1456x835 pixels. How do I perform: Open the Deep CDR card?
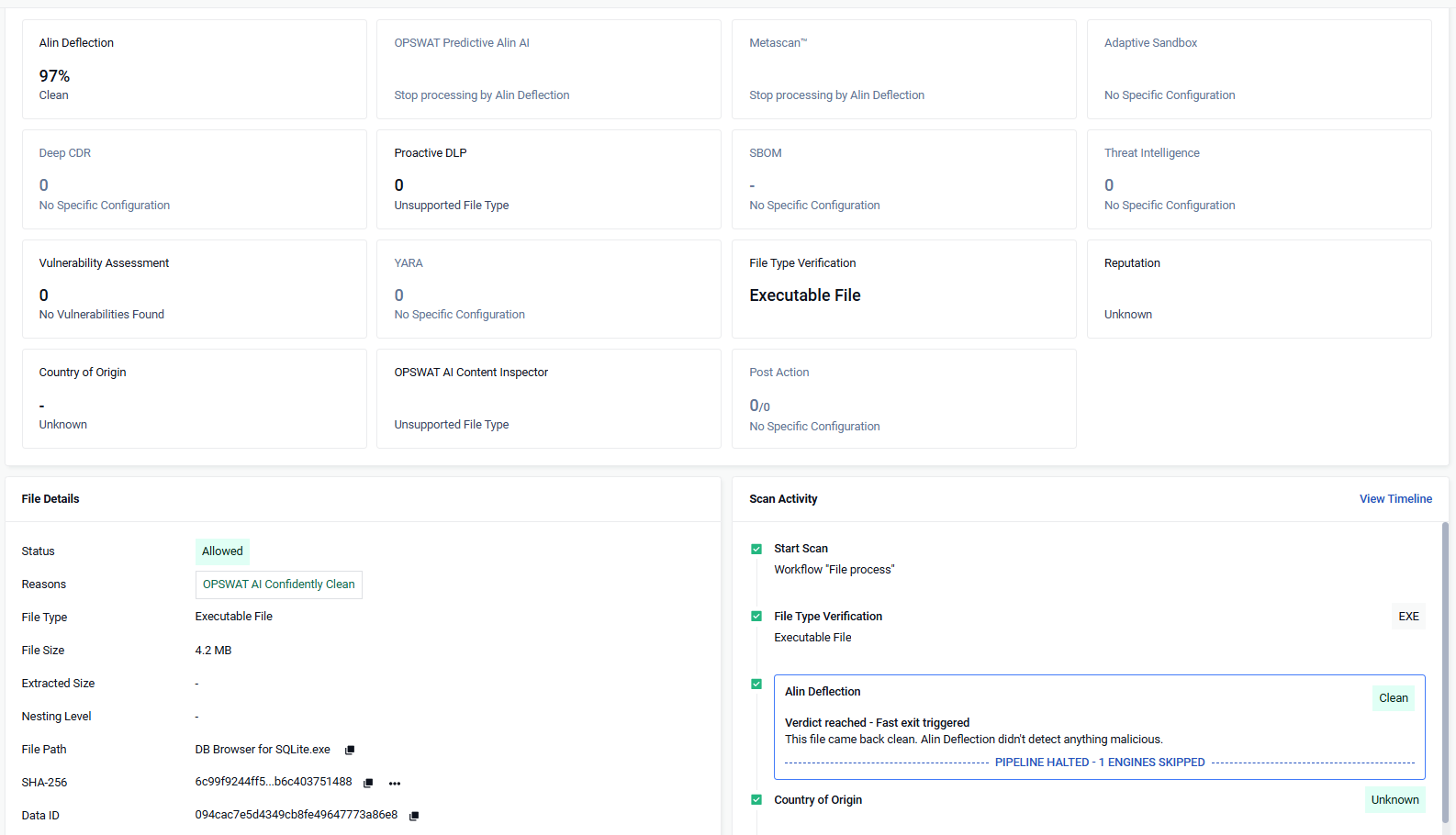tap(195, 180)
